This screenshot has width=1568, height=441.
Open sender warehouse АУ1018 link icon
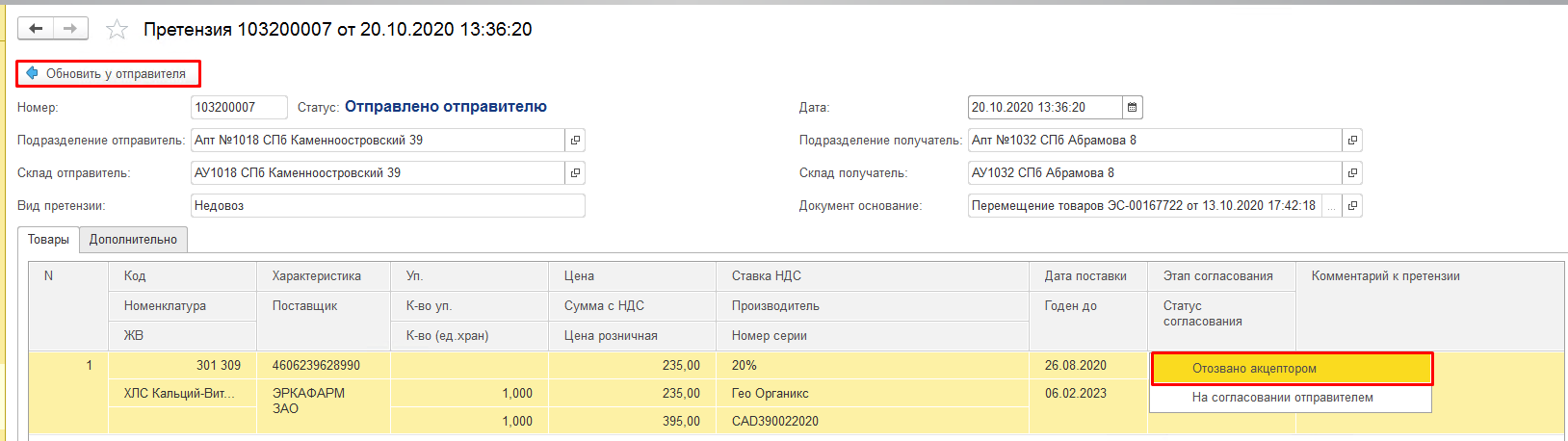[575, 173]
